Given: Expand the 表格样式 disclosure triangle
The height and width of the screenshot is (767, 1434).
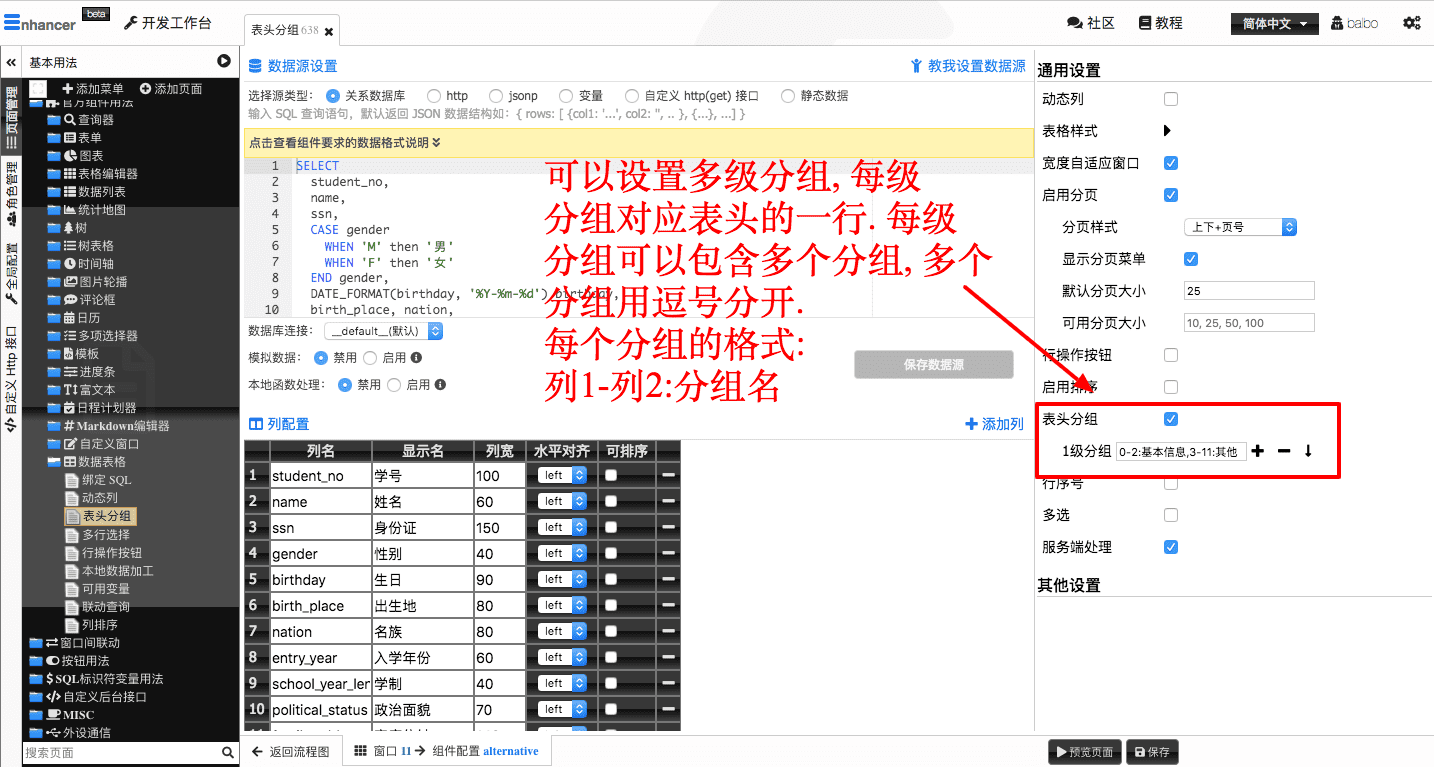Looking at the screenshot, I should point(1167,131).
